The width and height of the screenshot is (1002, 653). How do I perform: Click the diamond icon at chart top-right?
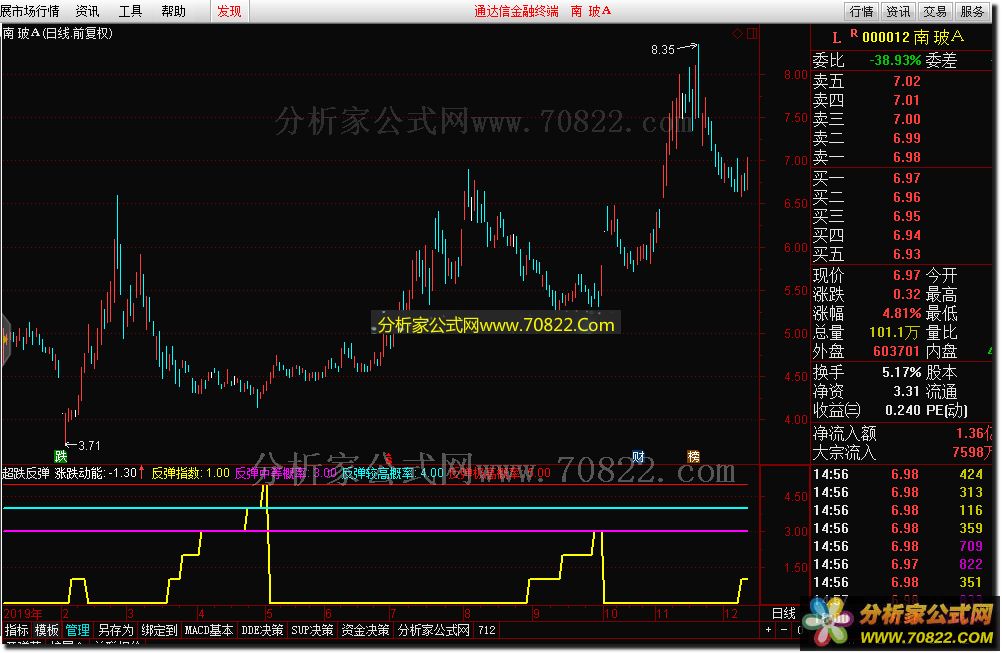(737, 33)
